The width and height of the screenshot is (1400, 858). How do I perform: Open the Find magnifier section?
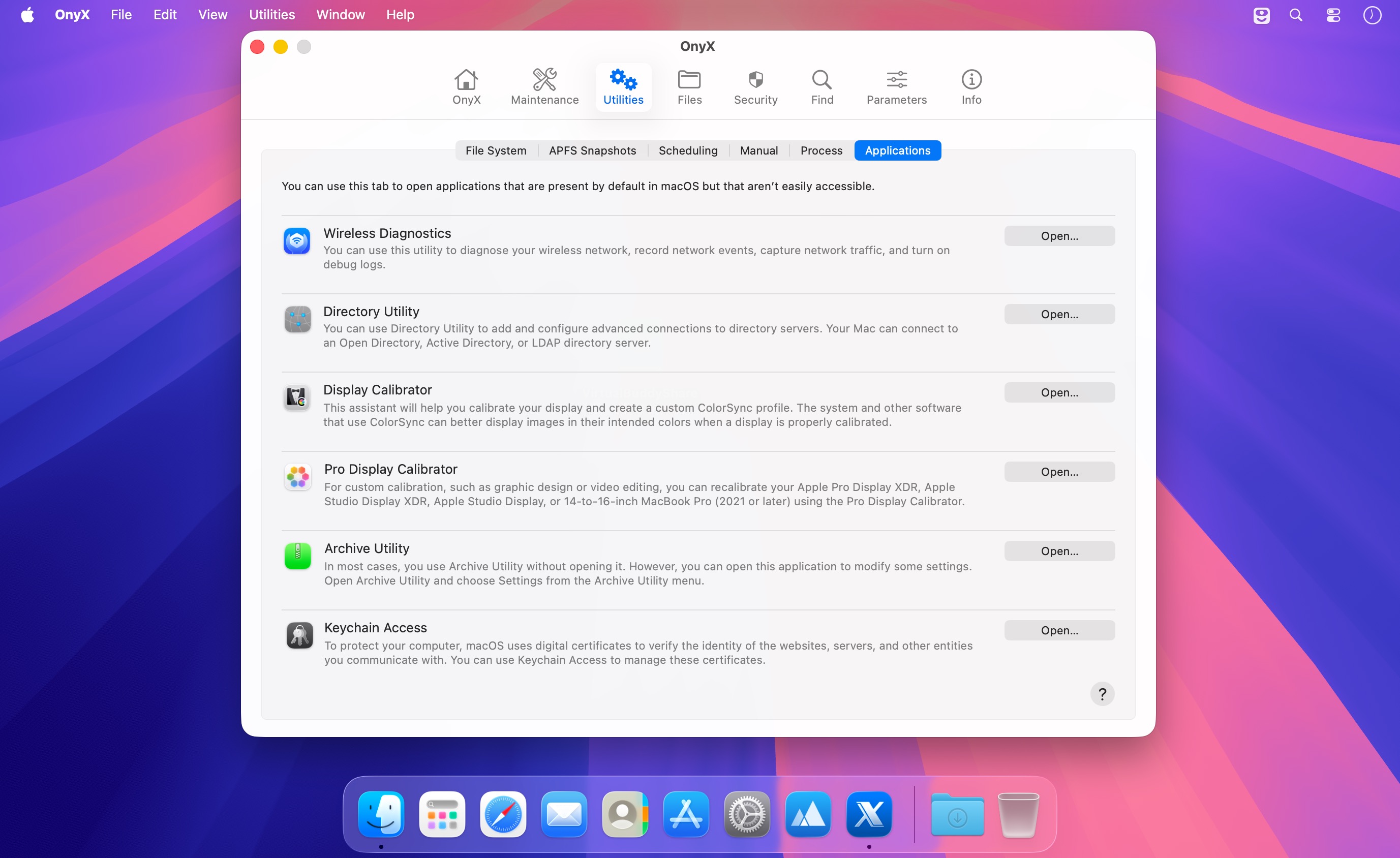[x=821, y=87]
